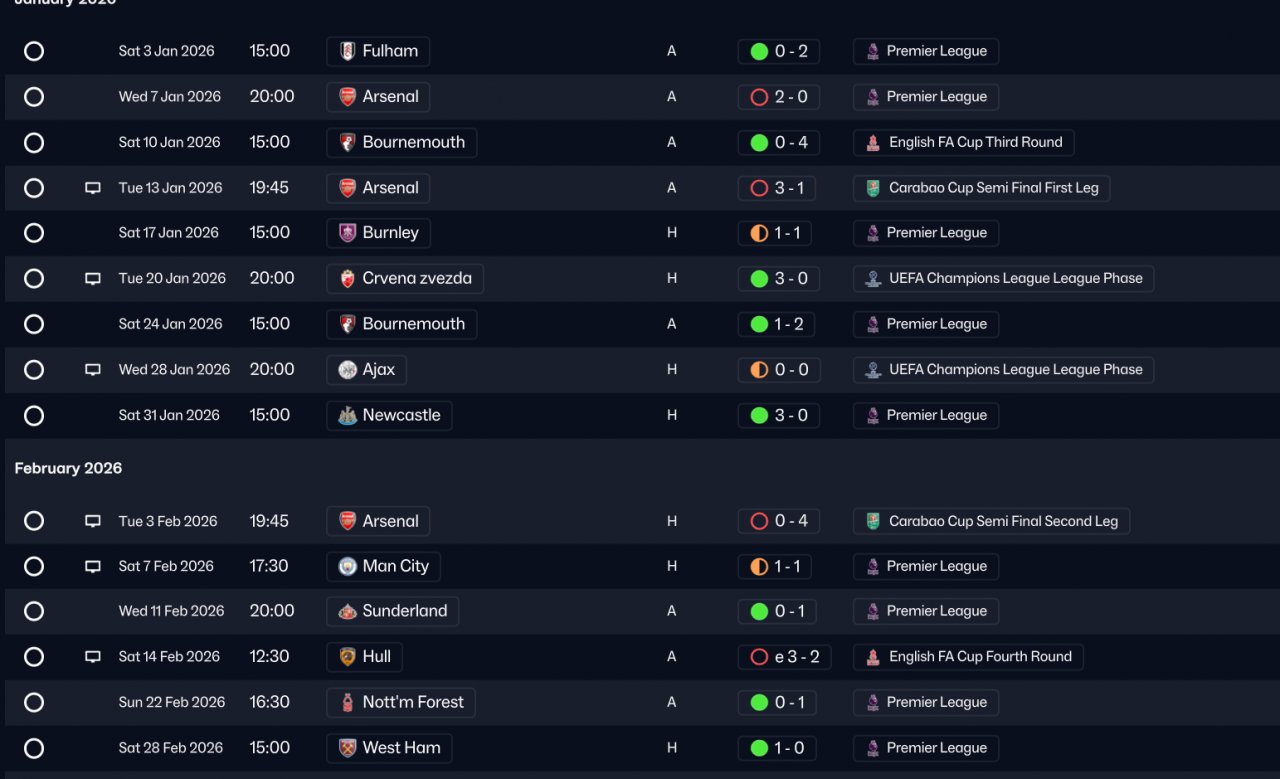Open the Nott'm Forest team page
The image size is (1280, 779).
click(412, 702)
